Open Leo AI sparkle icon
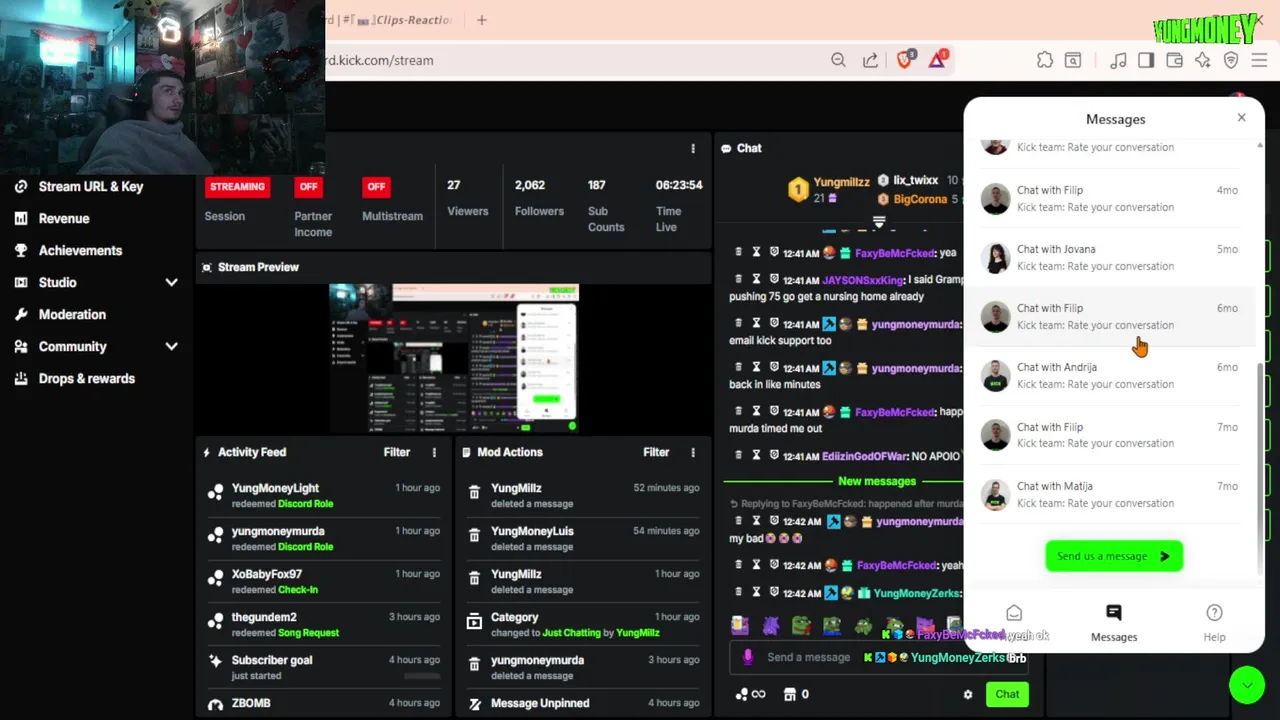 [x=1203, y=60]
